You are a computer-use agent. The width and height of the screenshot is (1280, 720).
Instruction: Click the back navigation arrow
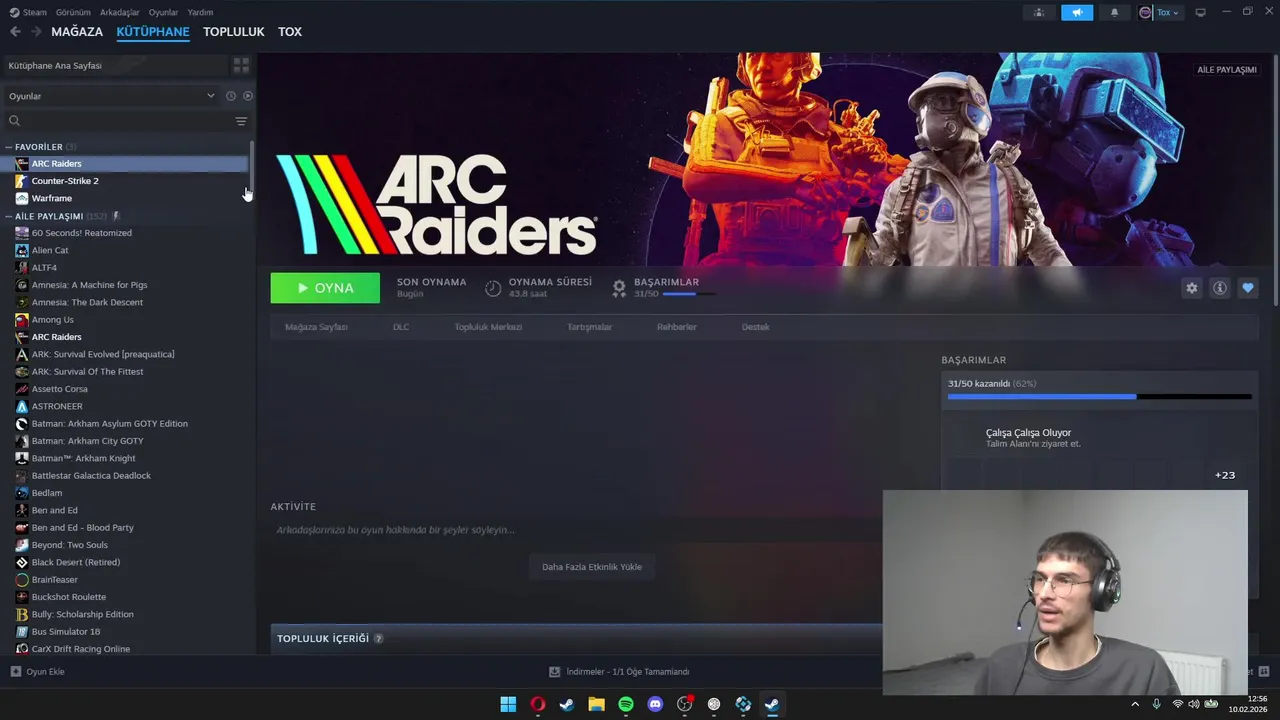(x=15, y=32)
